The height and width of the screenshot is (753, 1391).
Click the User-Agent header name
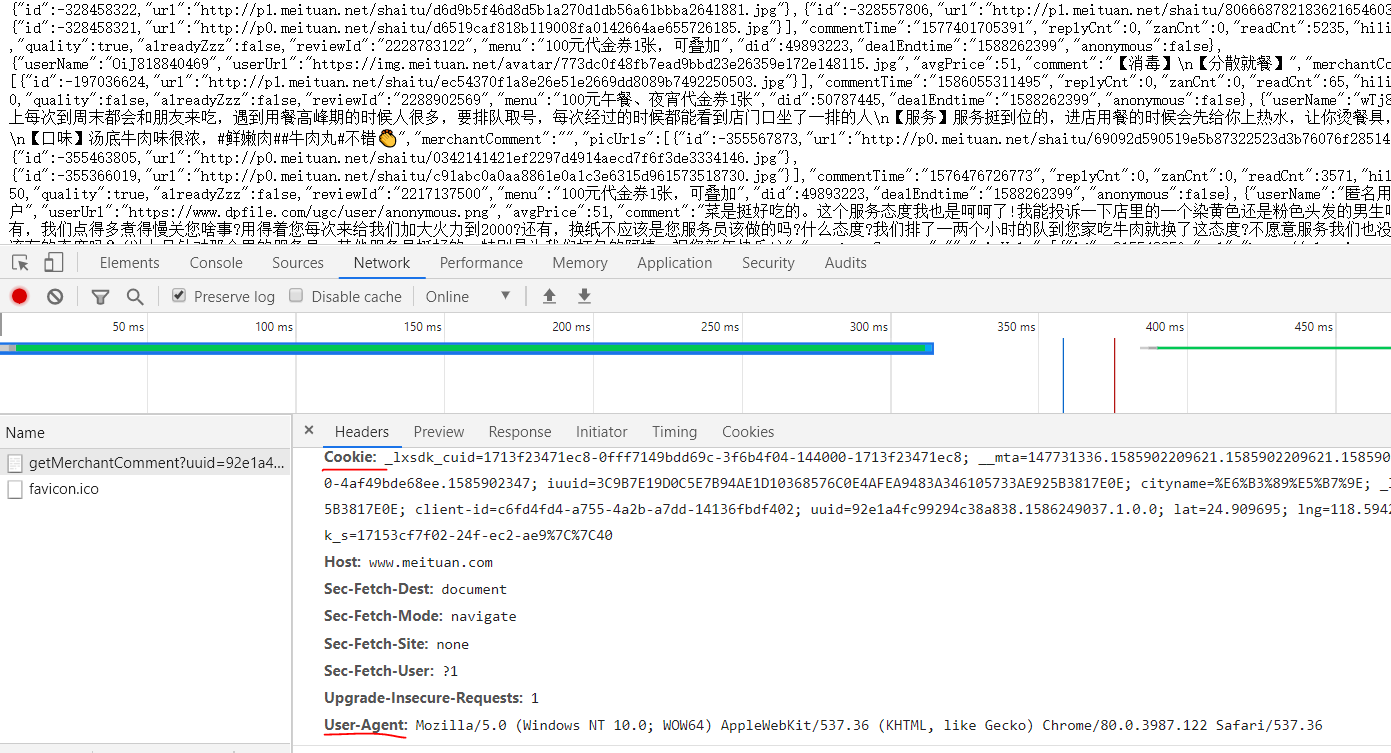click(366, 725)
